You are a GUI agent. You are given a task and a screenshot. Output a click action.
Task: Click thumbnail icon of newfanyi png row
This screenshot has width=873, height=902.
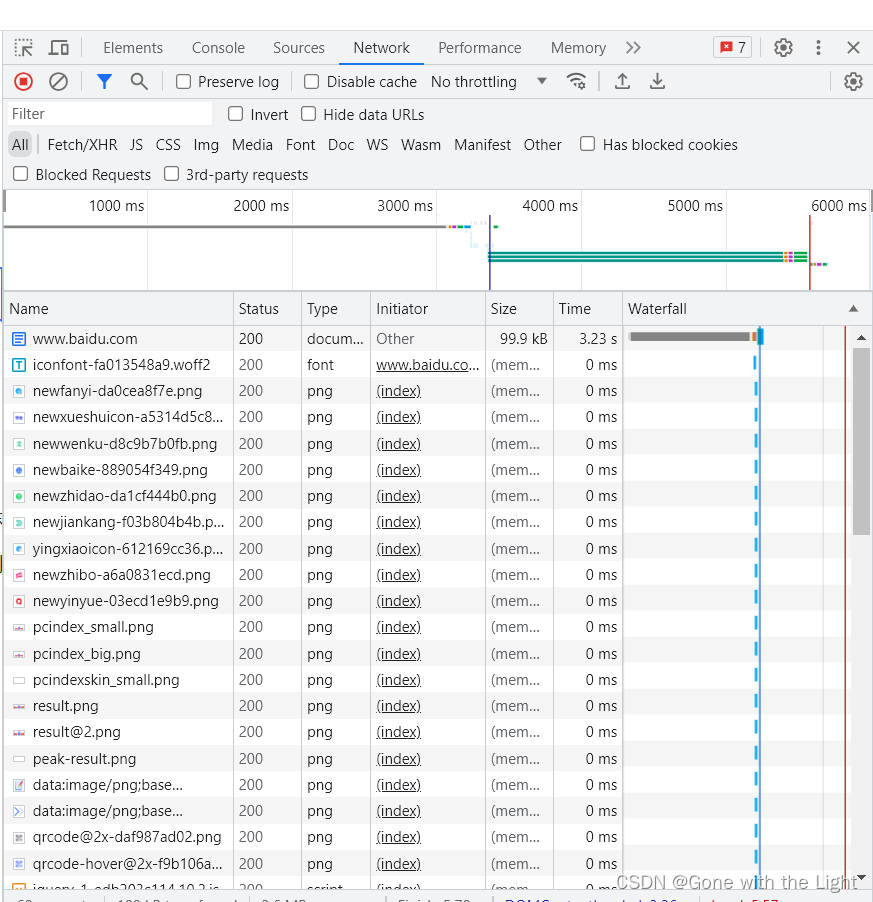(x=19, y=391)
